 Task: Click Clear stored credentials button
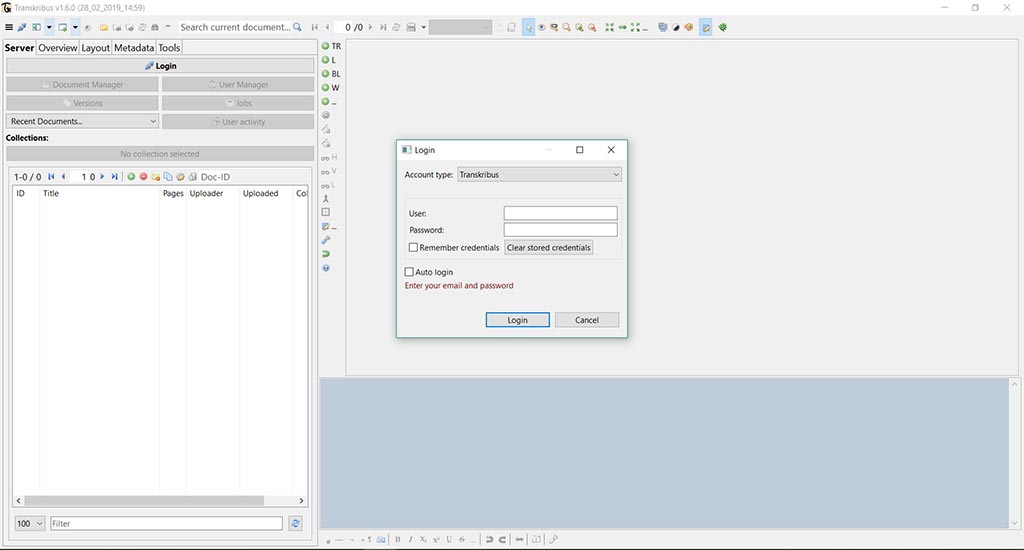(549, 248)
